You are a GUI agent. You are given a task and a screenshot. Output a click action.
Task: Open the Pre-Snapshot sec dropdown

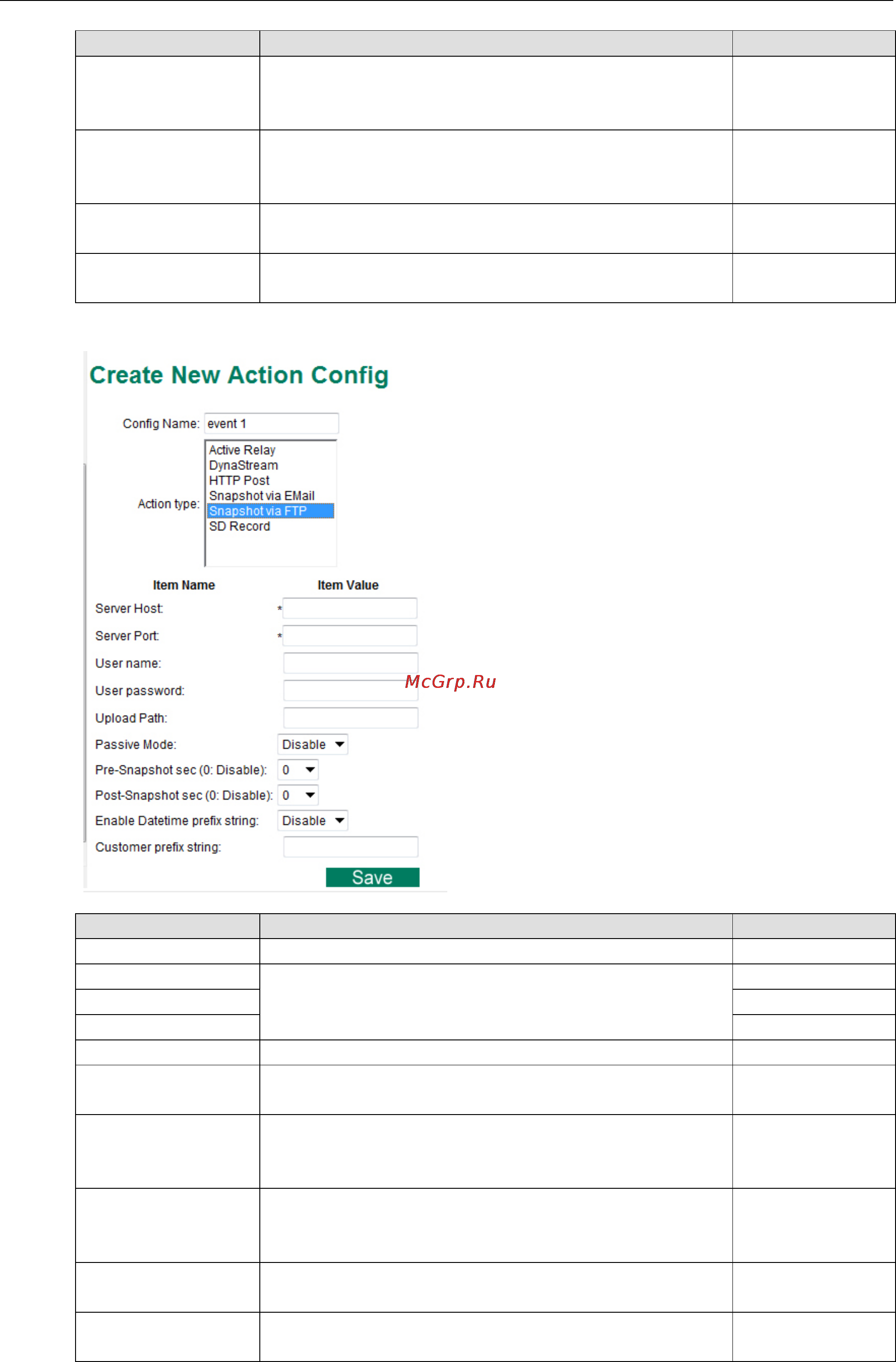click(x=298, y=770)
